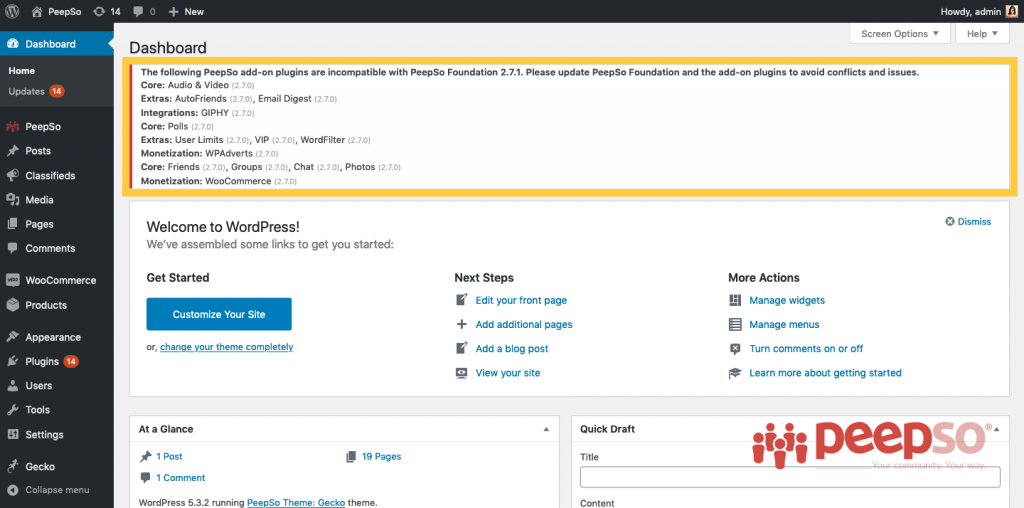Click the updates refresh icon showing 14

(99, 11)
